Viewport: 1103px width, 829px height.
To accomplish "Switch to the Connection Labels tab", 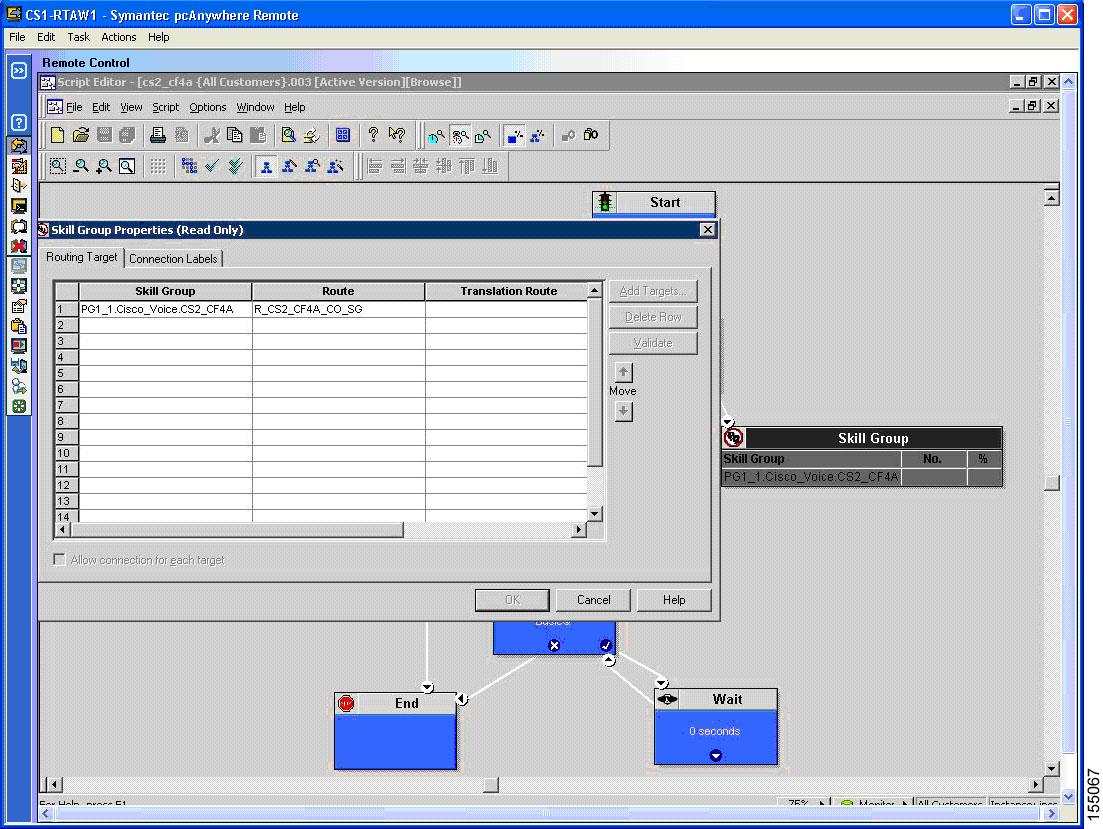I will point(173,259).
